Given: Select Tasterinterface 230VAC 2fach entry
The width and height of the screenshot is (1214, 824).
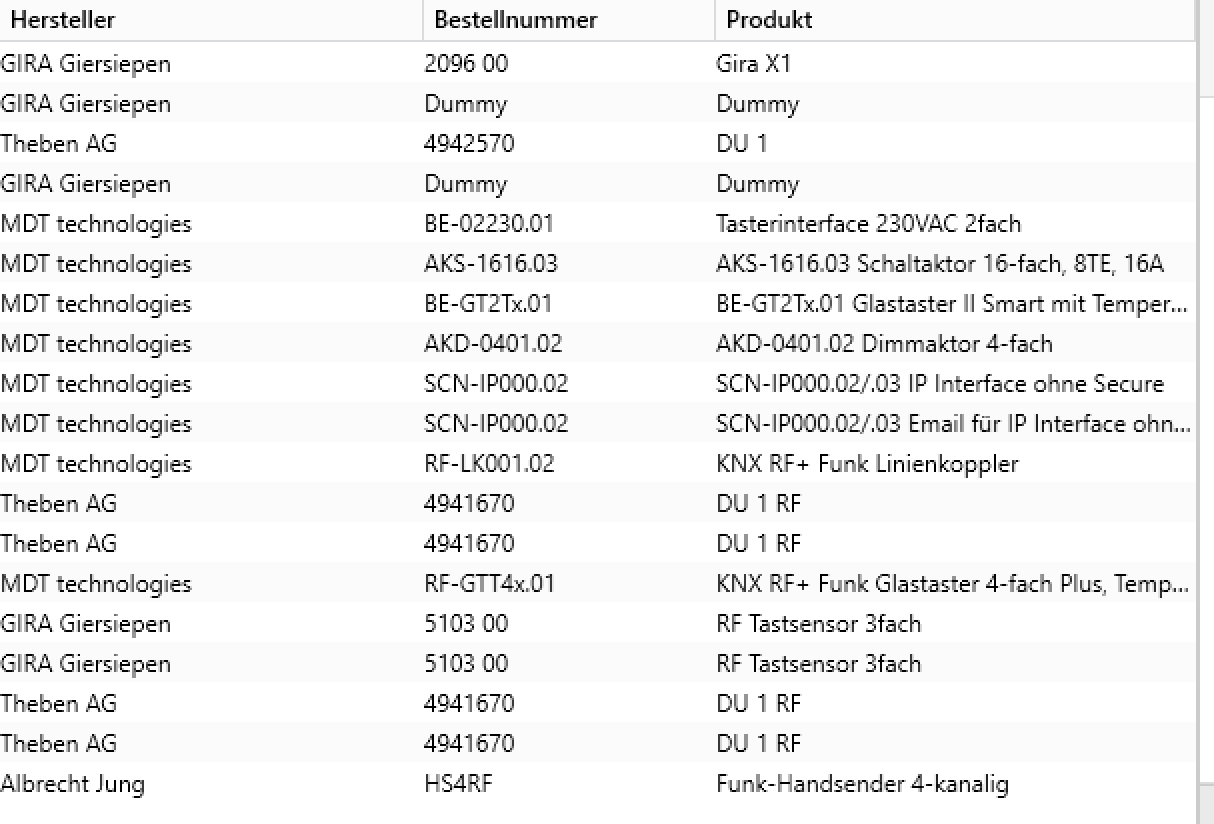Looking at the screenshot, I should (868, 224).
